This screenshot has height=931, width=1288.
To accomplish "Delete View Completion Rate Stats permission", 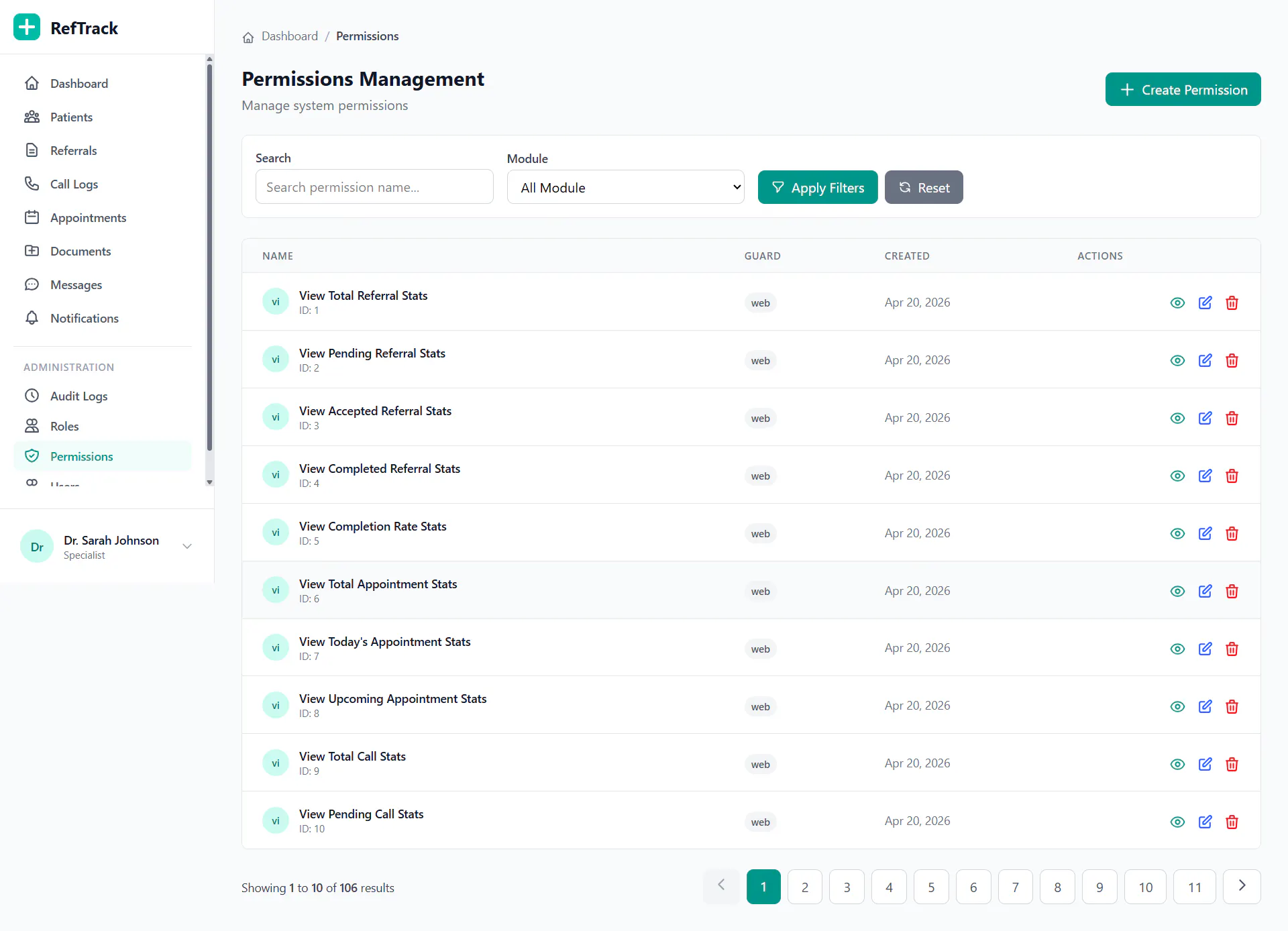I will (x=1232, y=533).
